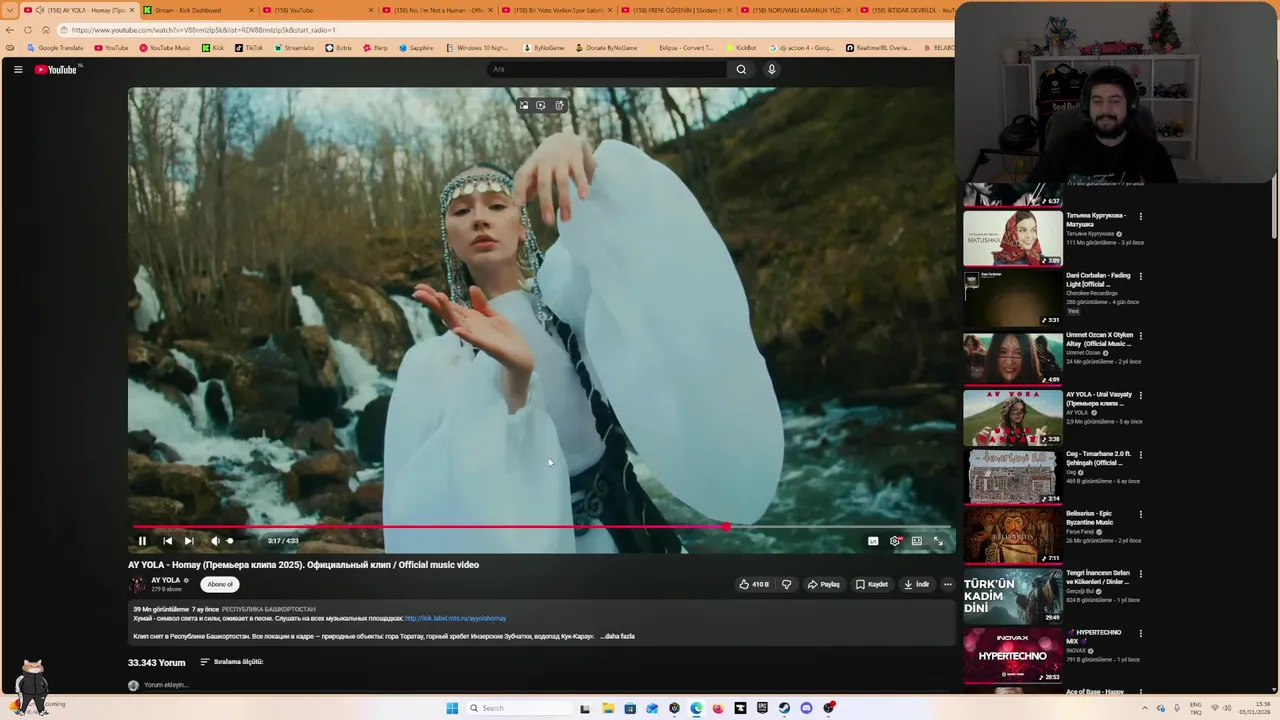The height and width of the screenshot is (720, 1280).
Task: Toggle subtitles in the player controls
Action: 873,541
